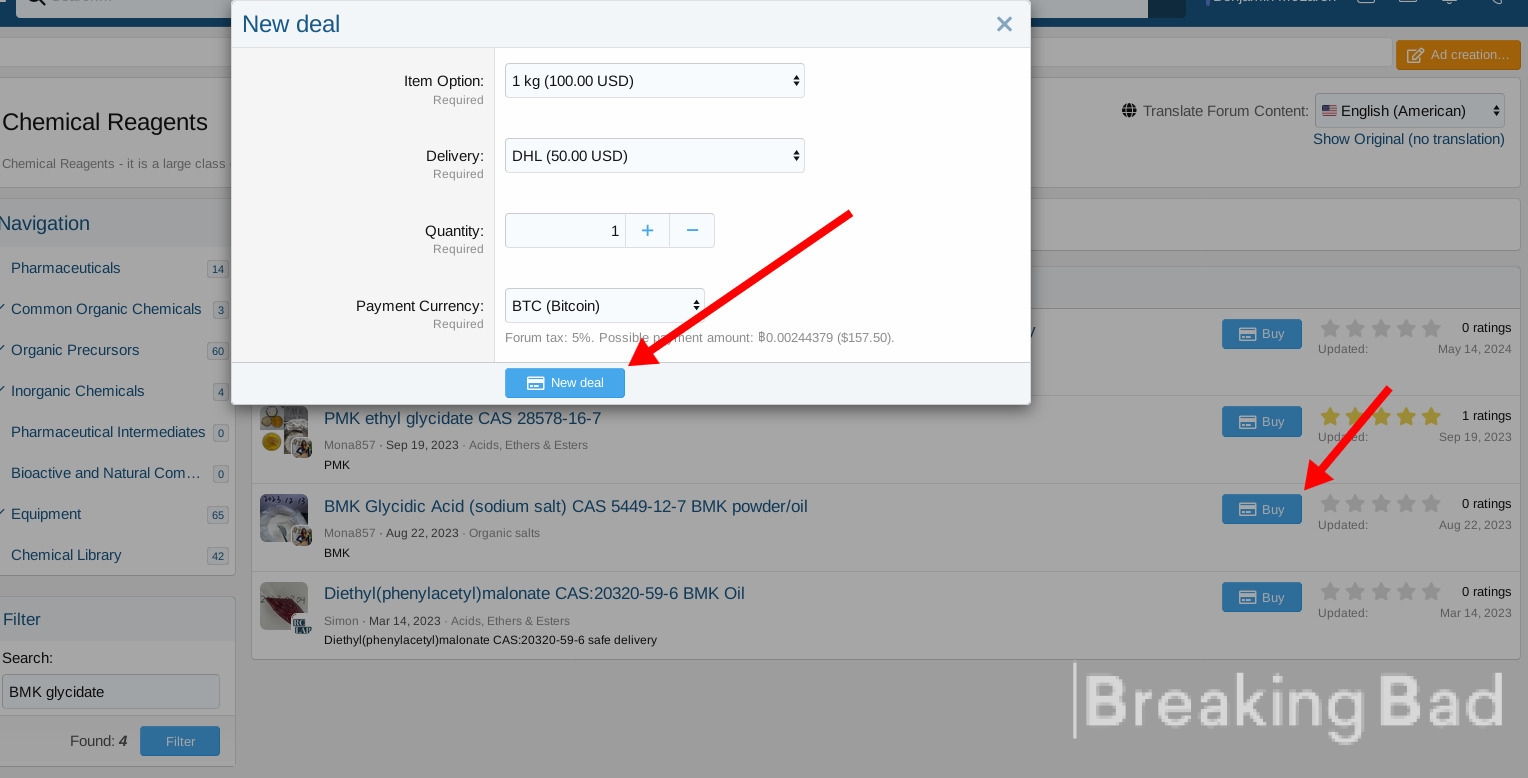This screenshot has height=778, width=1528.
Task: Open Diethyl(phenylacetyl)malonate BMK Oil listing
Action: pyautogui.click(x=534, y=593)
